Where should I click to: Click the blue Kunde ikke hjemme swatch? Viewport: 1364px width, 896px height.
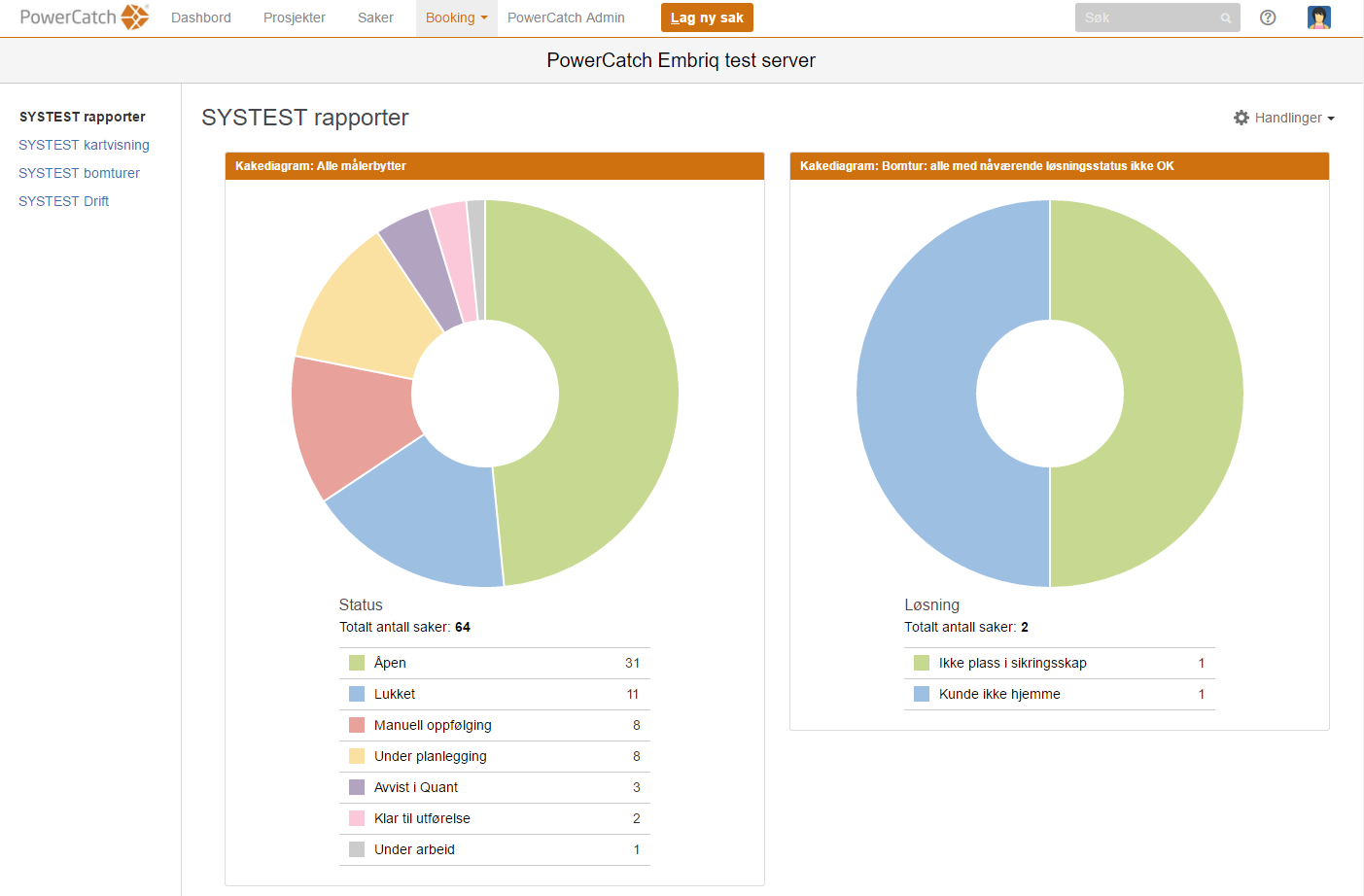(x=922, y=694)
